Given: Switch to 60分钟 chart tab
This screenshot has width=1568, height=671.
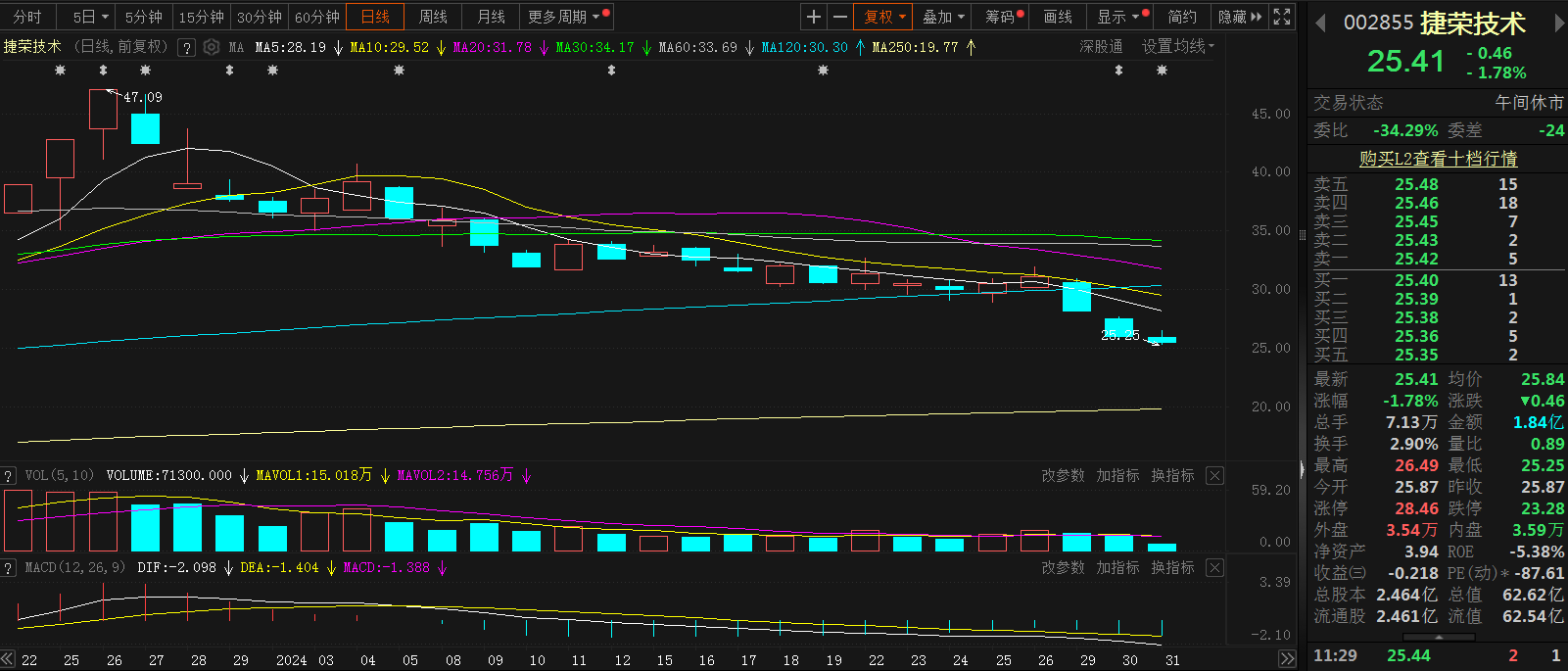Looking at the screenshot, I should tap(316, 17).
